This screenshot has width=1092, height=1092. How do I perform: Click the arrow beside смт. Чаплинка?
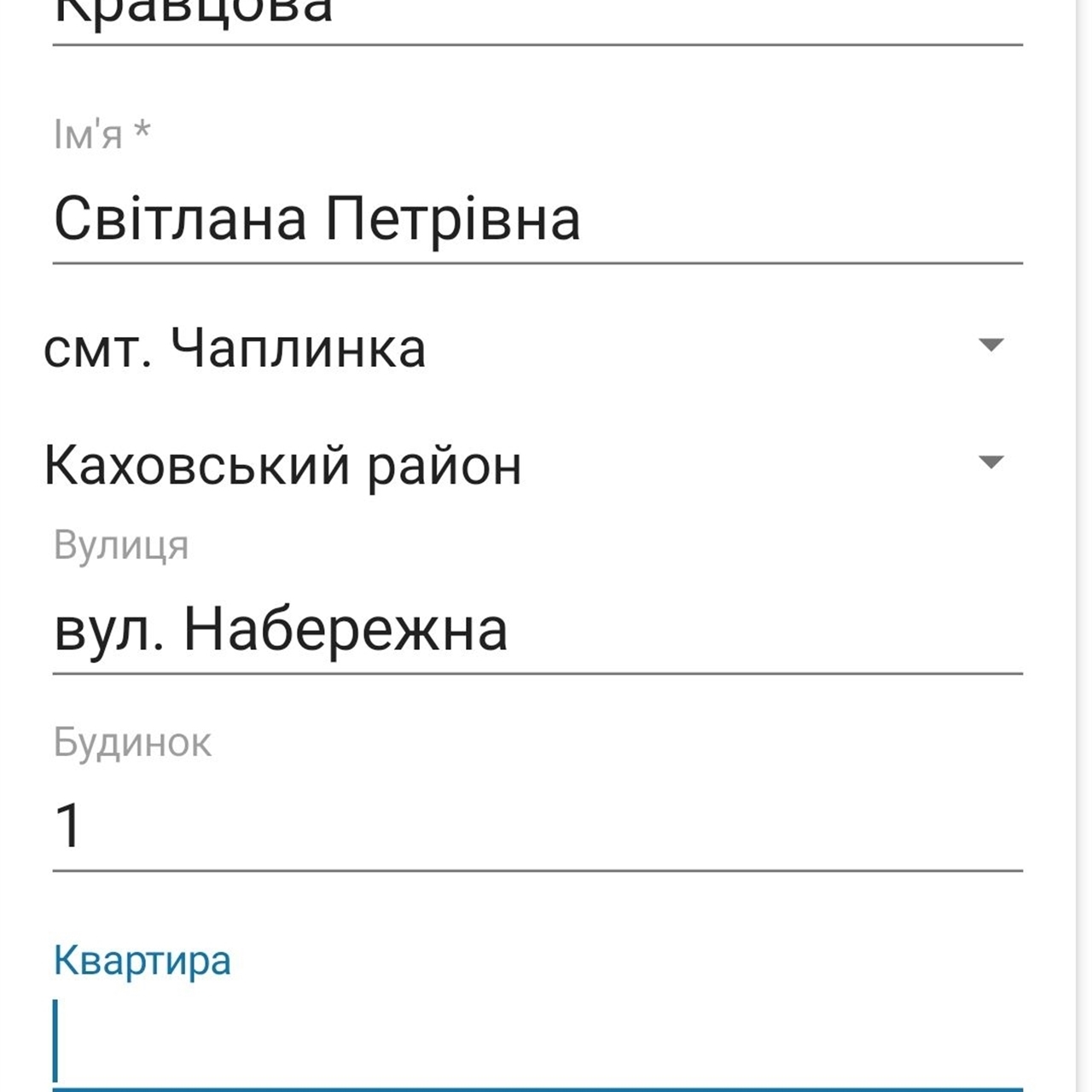coord(990,346)
